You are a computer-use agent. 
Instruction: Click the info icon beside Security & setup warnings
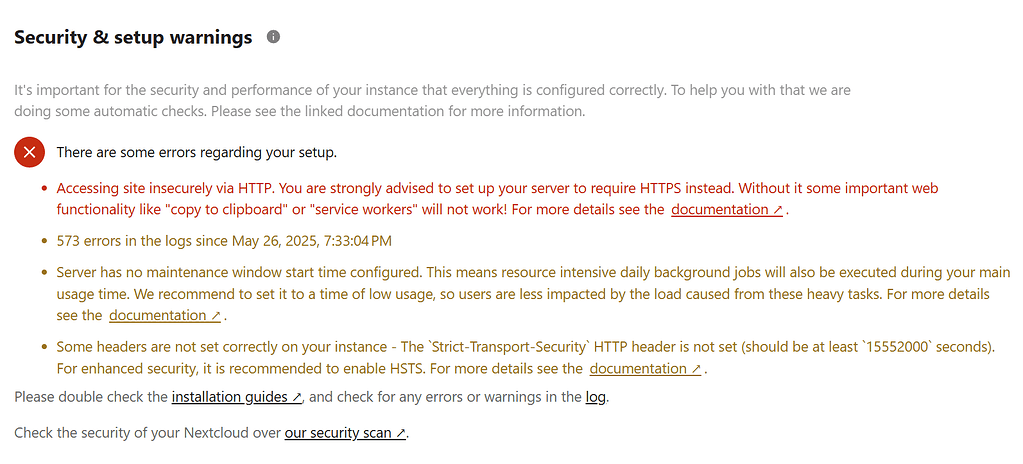click(273, 37)
